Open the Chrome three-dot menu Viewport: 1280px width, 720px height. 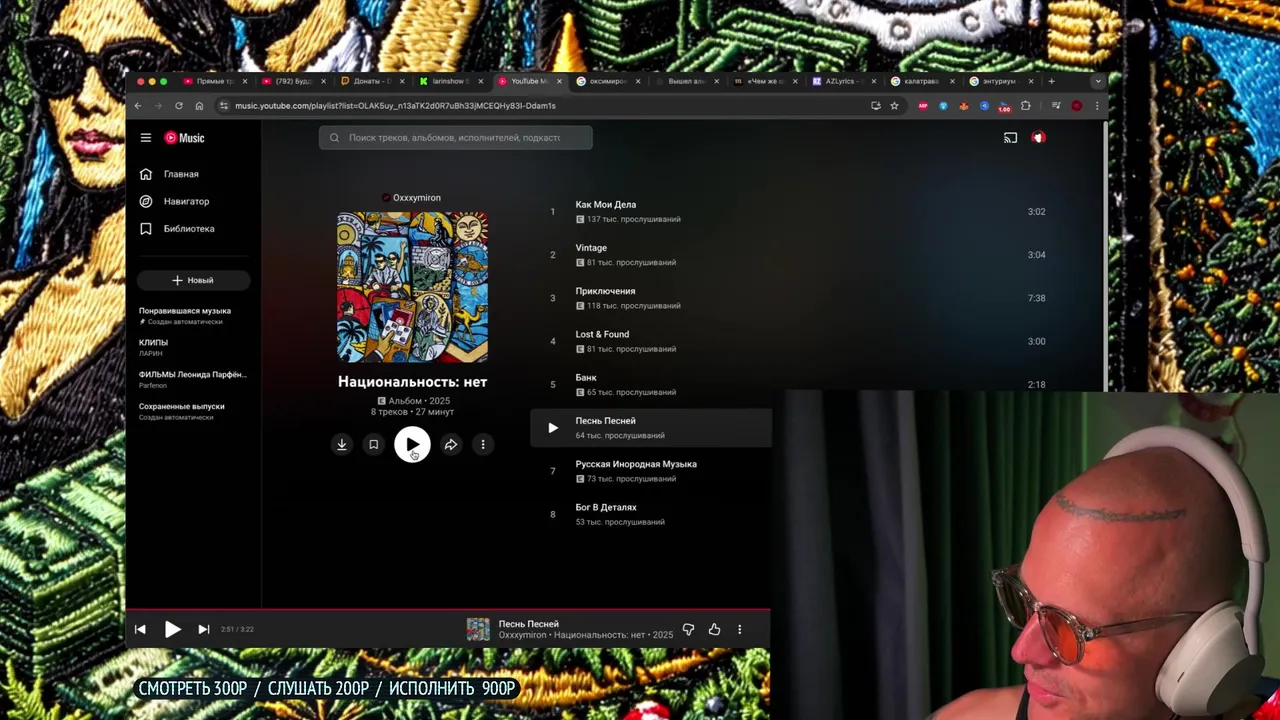coord(1097,105)
